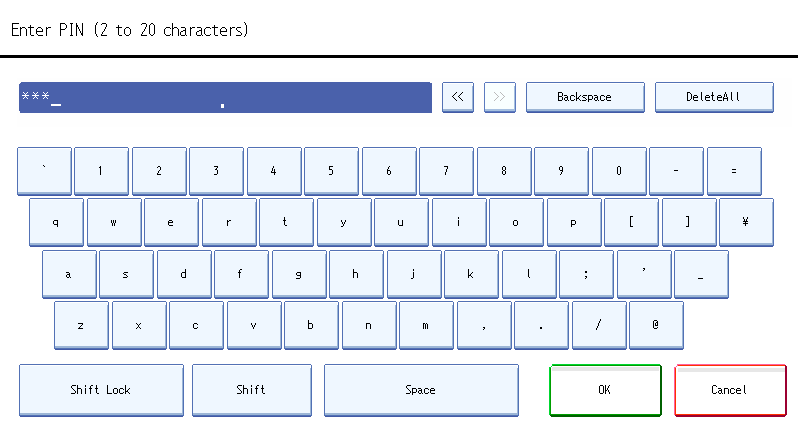The height and width of the screenshot is (442, 798).
Task: Type the number 5 key
Action: click(x=331, y=171)
